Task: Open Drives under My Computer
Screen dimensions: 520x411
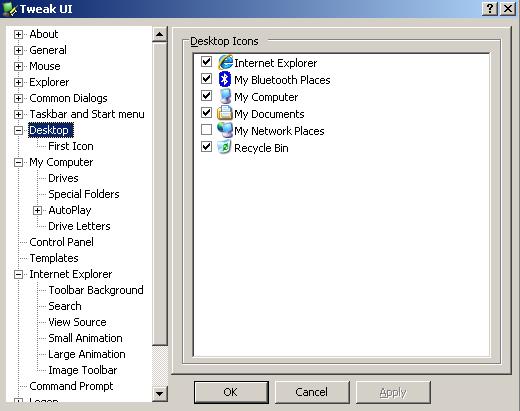Action: [x=63, y=178]
